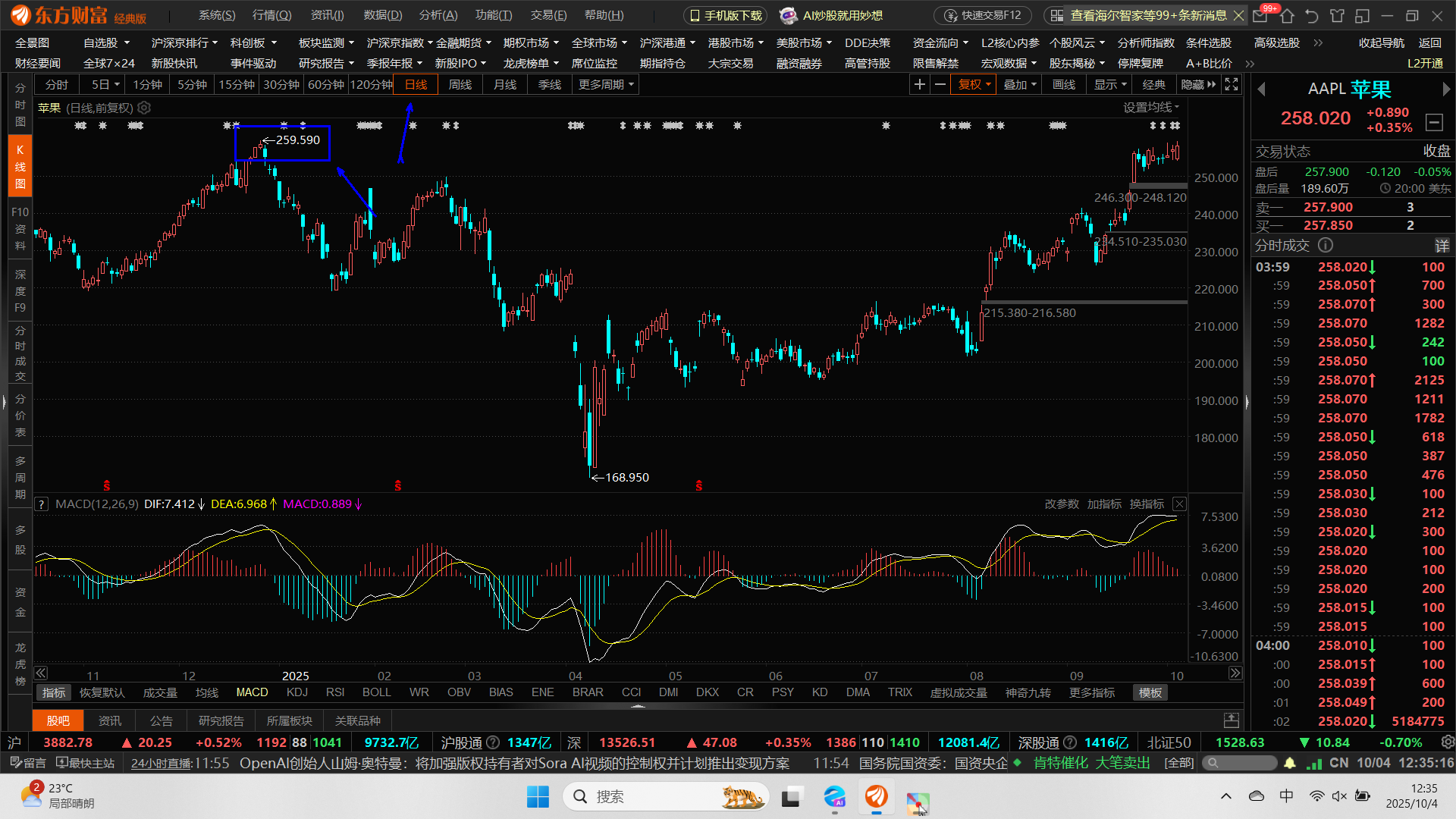Open 分析(A) menu
Viewport: 1456px width, 819px height.
tap(438, 15)
